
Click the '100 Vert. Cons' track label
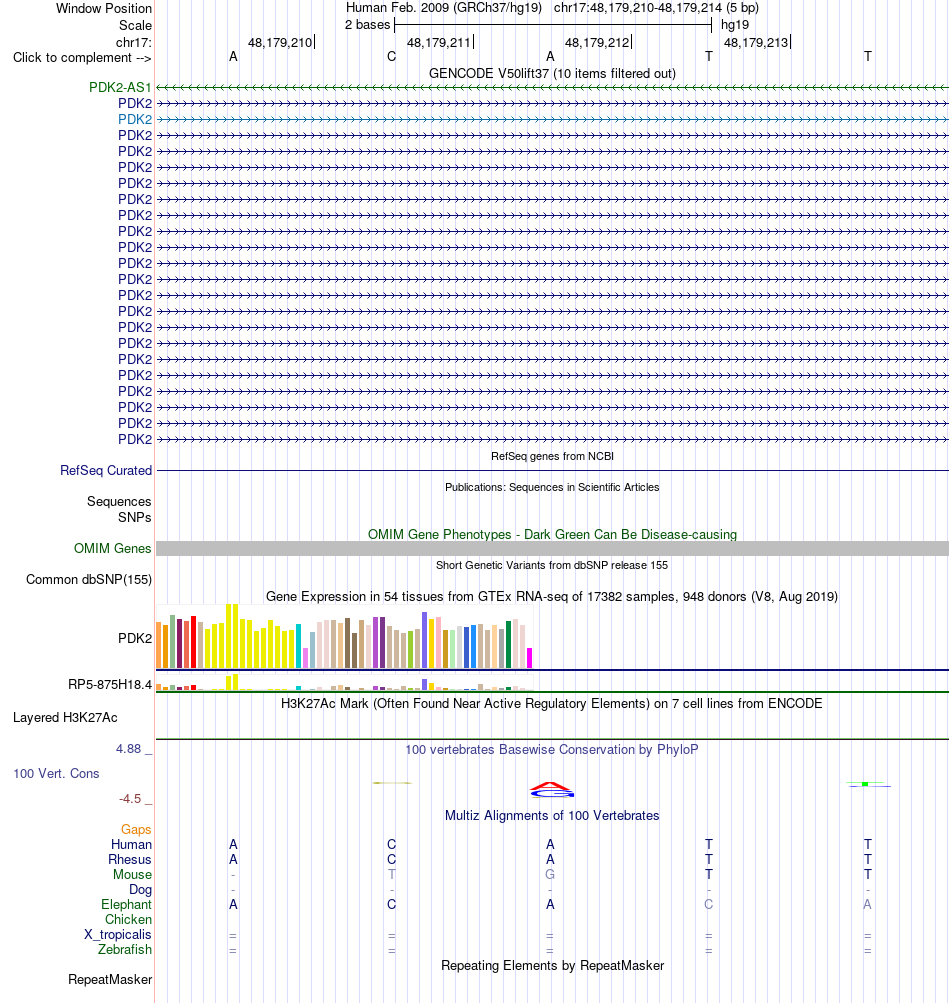(x=56, y=773)
